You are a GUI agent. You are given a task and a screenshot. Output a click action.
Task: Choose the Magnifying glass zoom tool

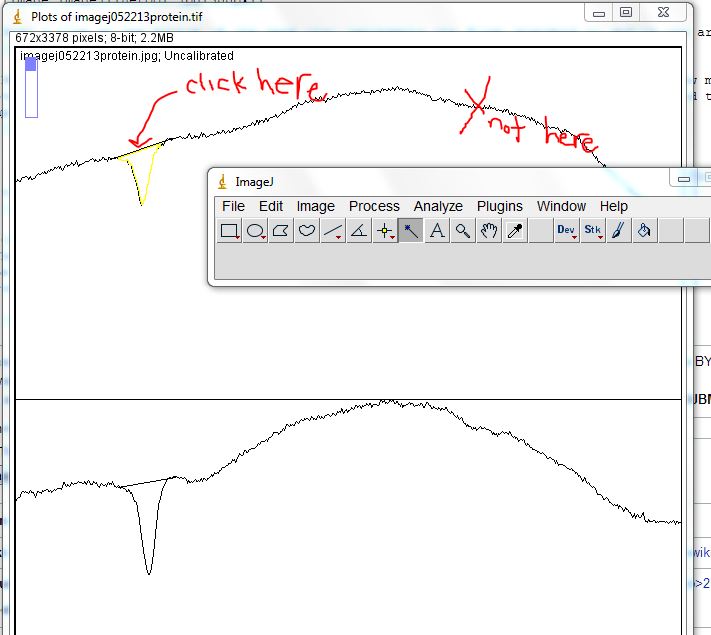tap(463, 231)
